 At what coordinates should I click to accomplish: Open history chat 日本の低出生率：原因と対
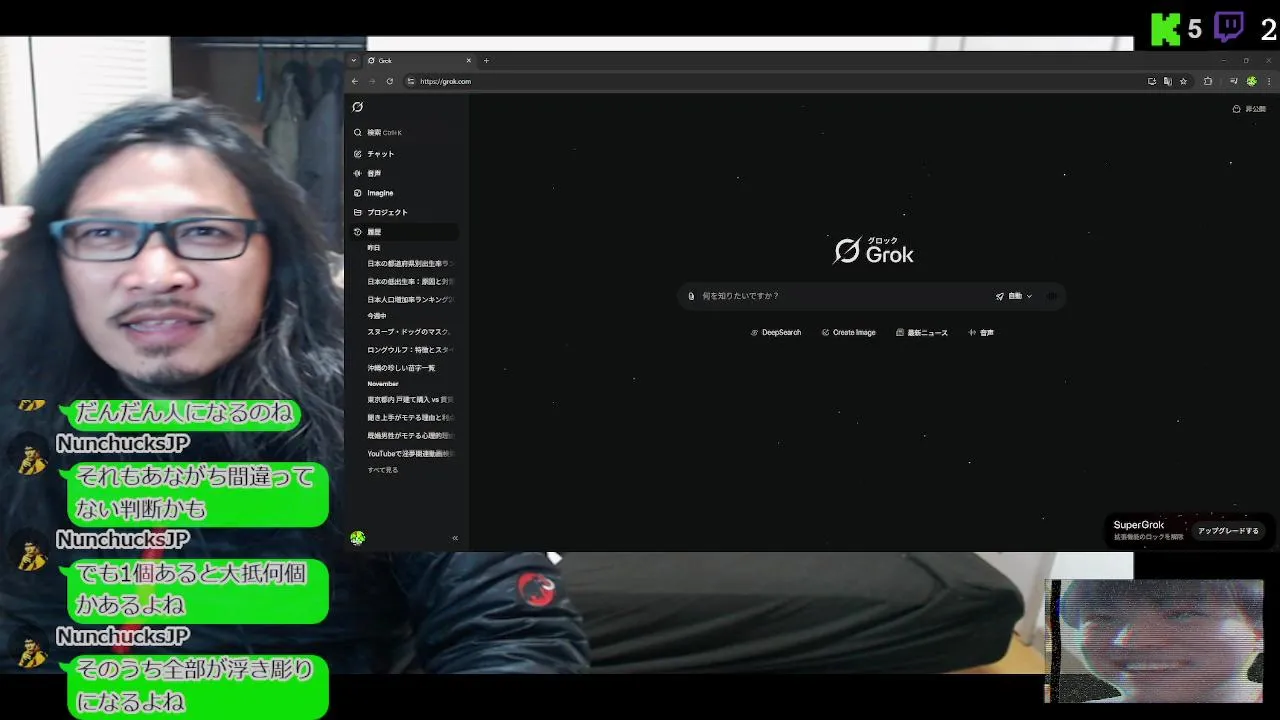coord(410,282)
